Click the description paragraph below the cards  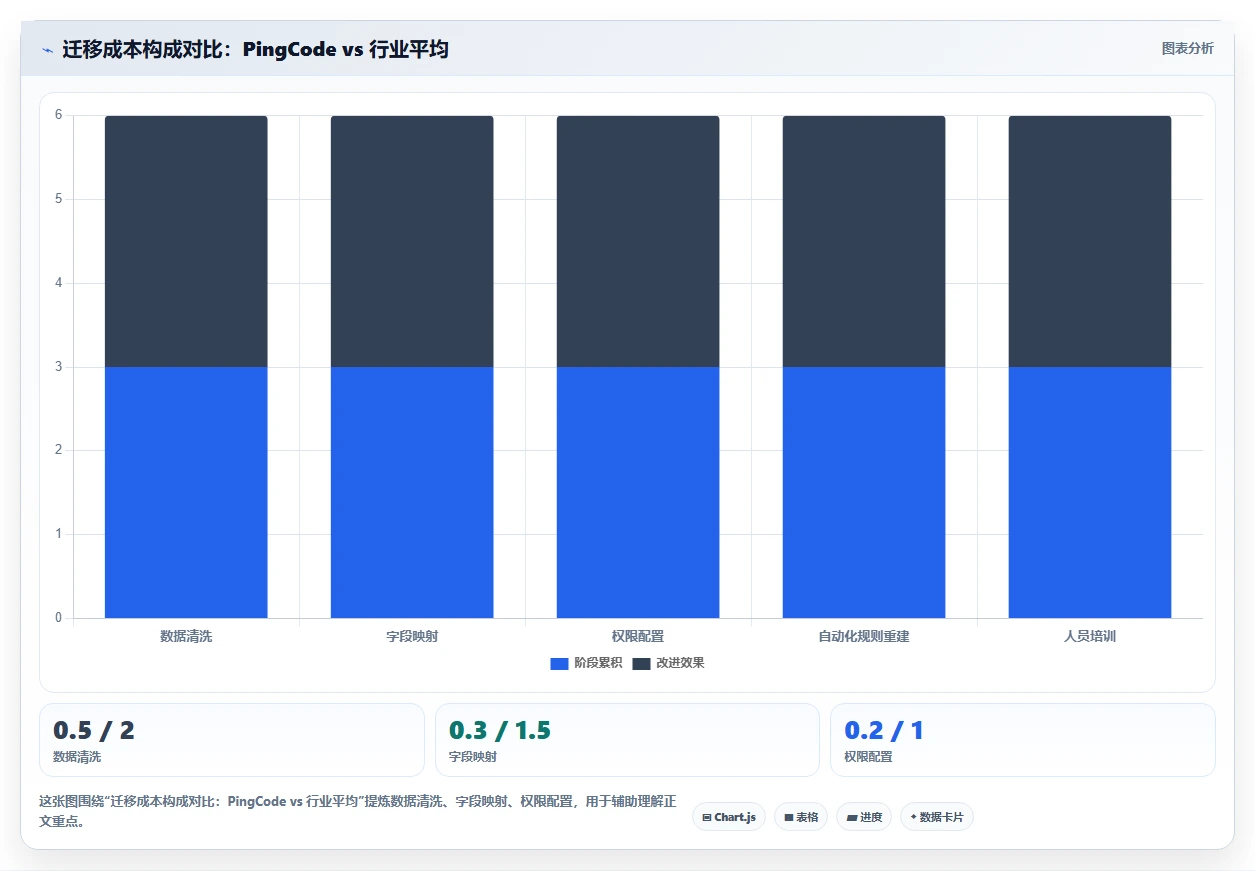[x=358, y=811]
